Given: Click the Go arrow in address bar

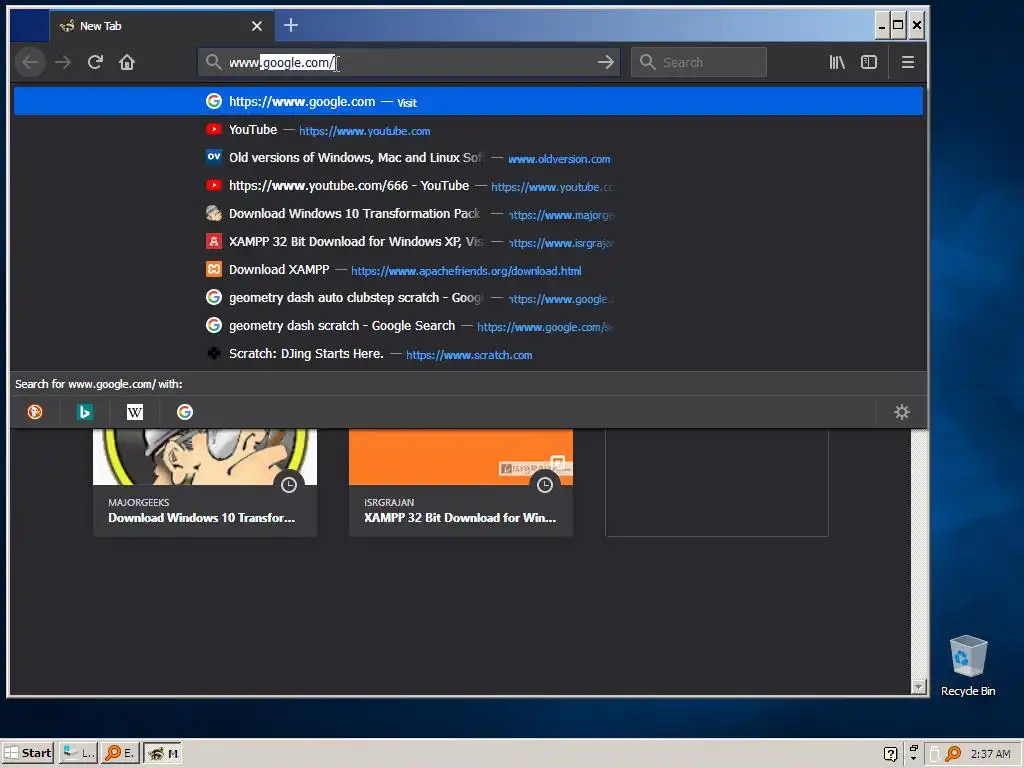Looking at the screenshot, I should pyautogui.click(x=605, y=62).
